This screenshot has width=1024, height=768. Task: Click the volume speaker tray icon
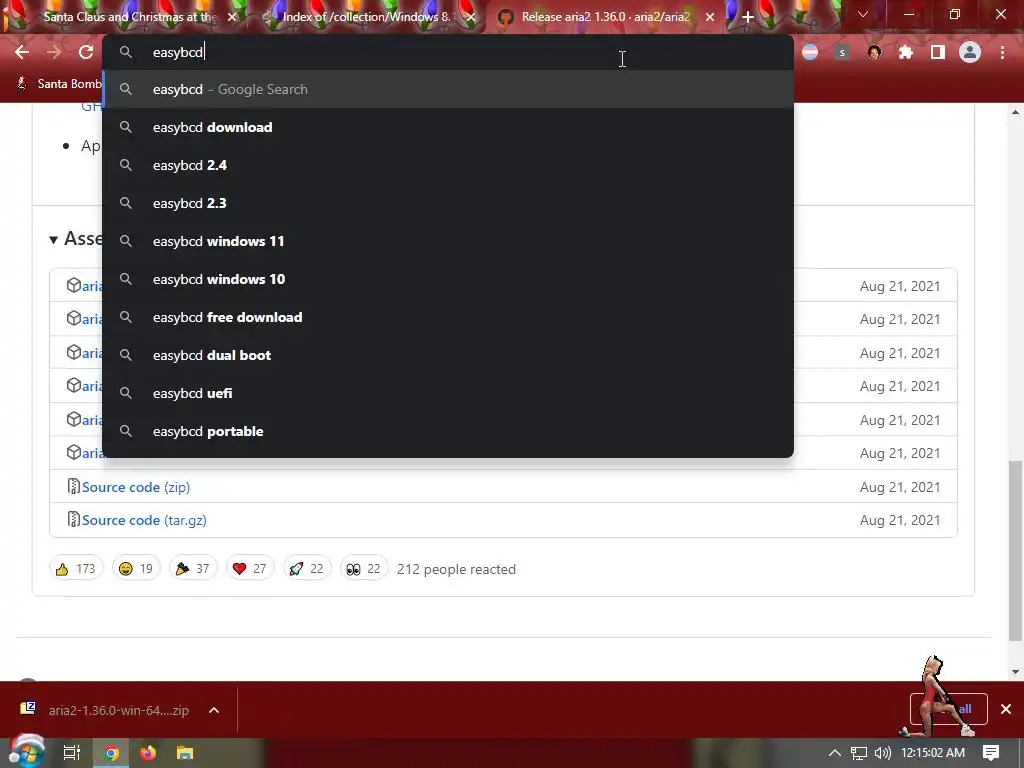click(x=883, y=753)
